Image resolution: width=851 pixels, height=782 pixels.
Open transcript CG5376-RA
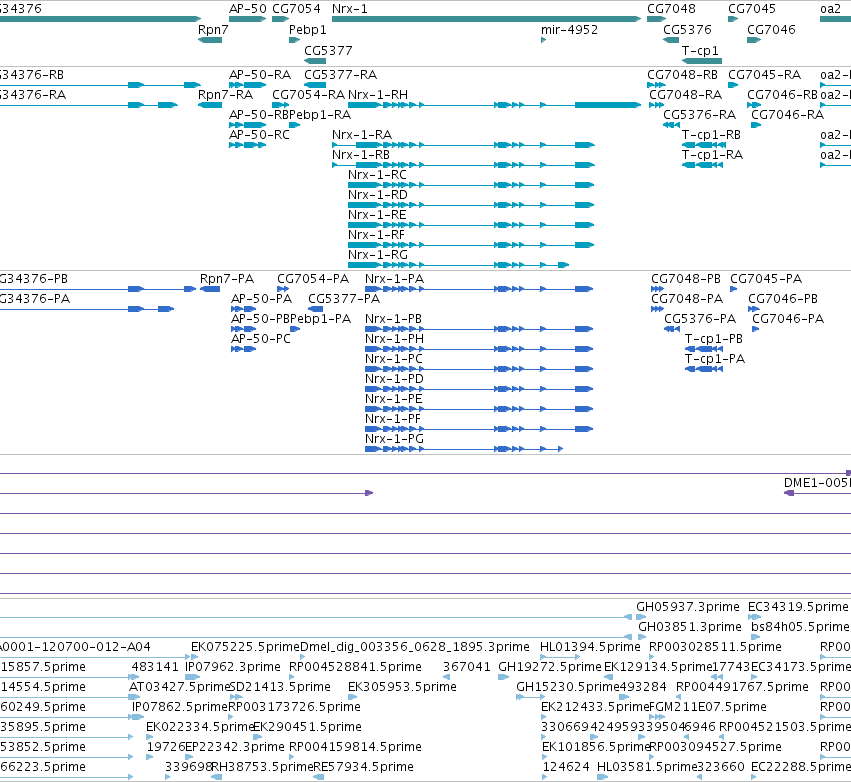(x=700, y=115)
